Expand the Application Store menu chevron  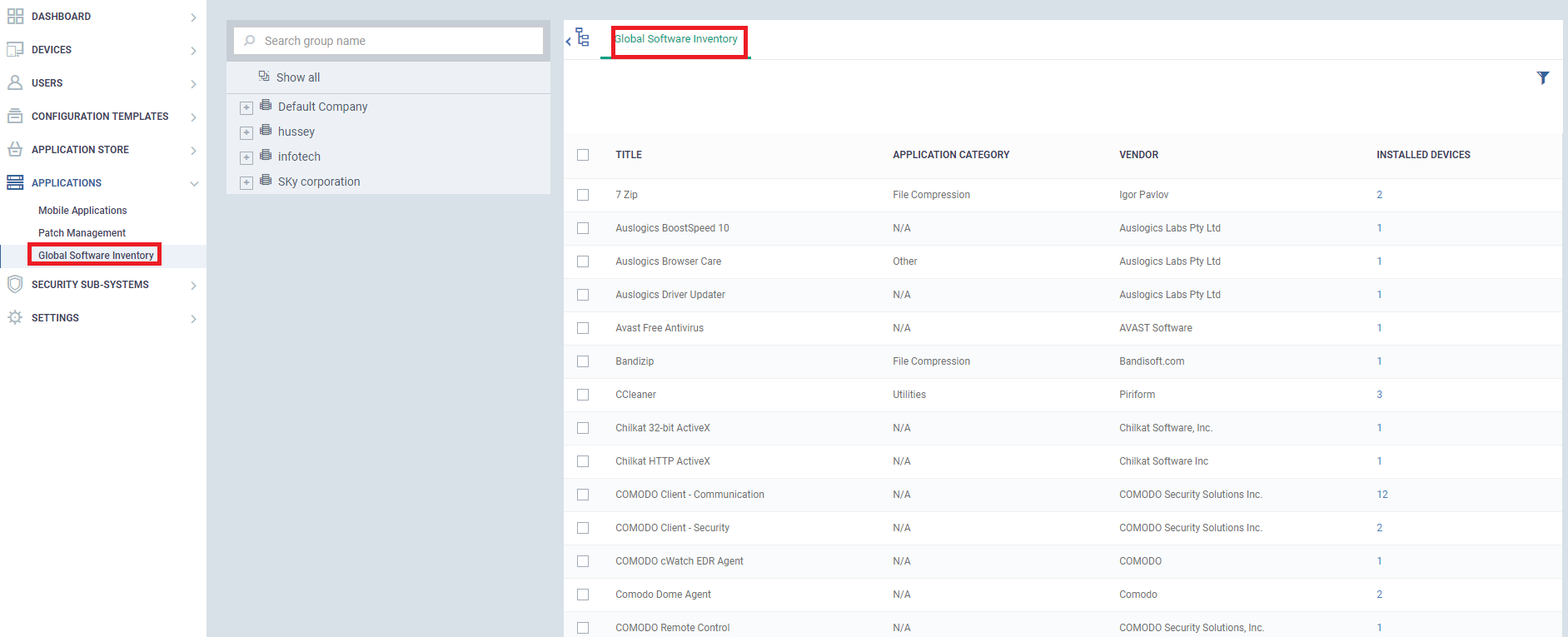[193, 151]
